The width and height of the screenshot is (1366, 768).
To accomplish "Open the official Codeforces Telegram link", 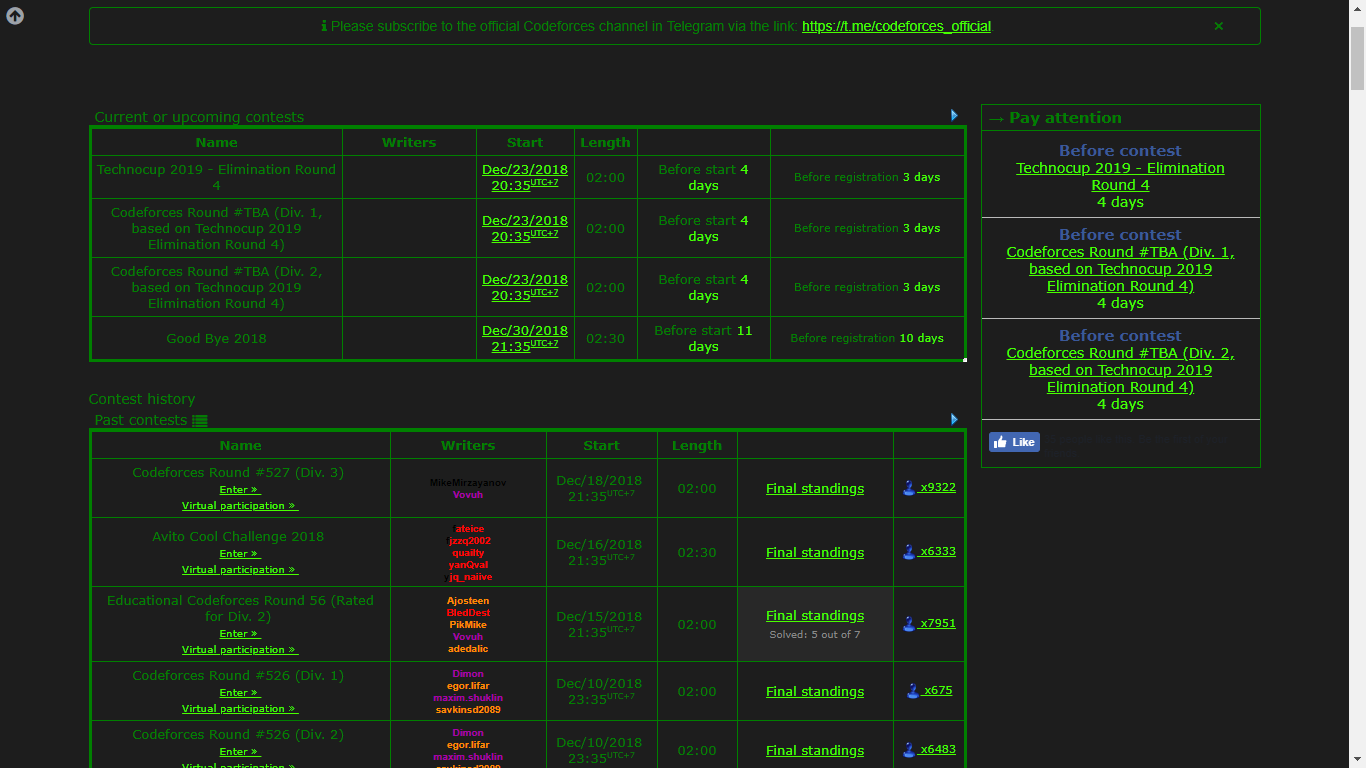I will (896, 26).
